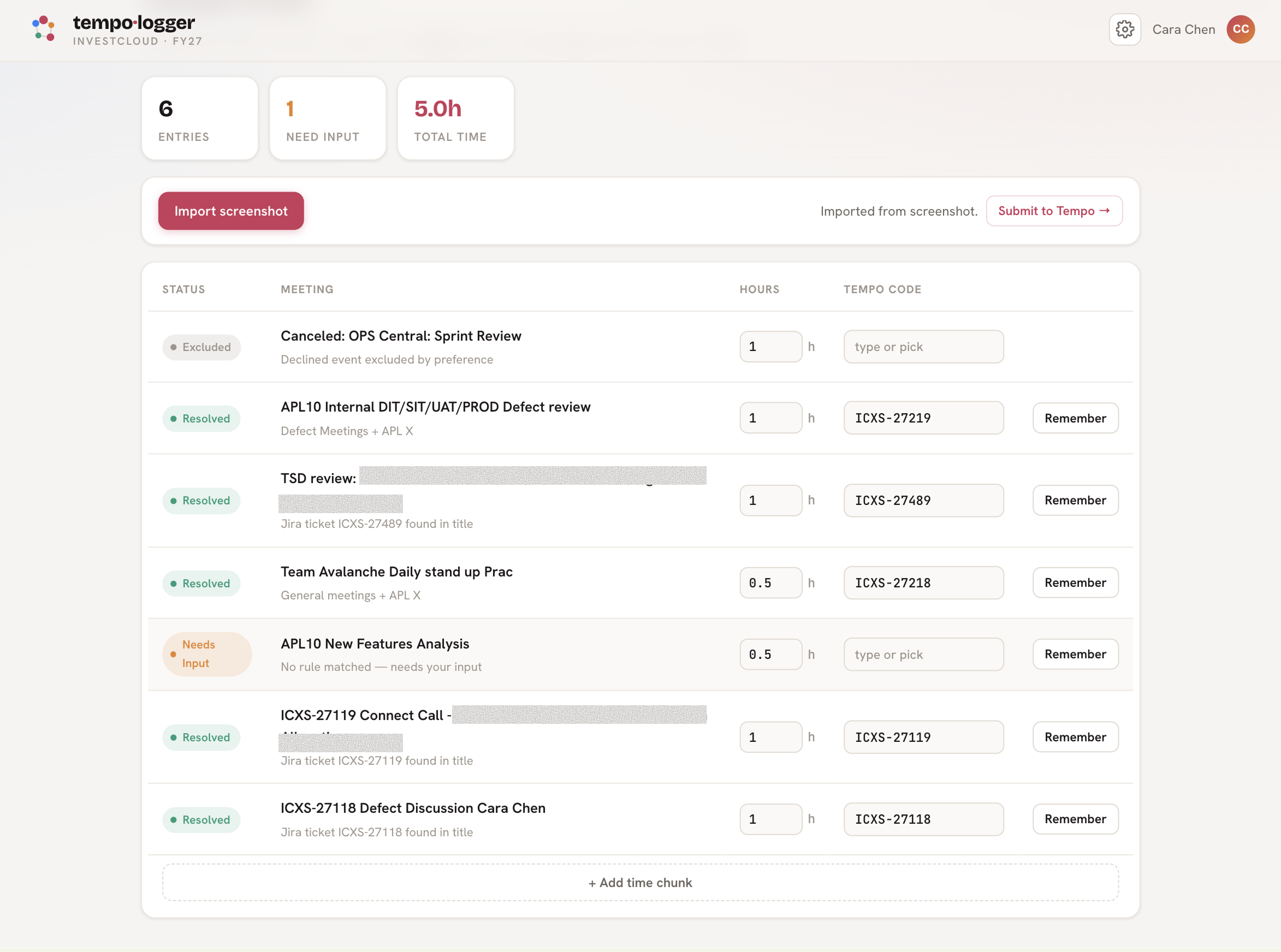Screen dimensions: 1281x952
Task: Click Remember for ICXS-27118 Defect Discussion
Action: point(1075,819)
